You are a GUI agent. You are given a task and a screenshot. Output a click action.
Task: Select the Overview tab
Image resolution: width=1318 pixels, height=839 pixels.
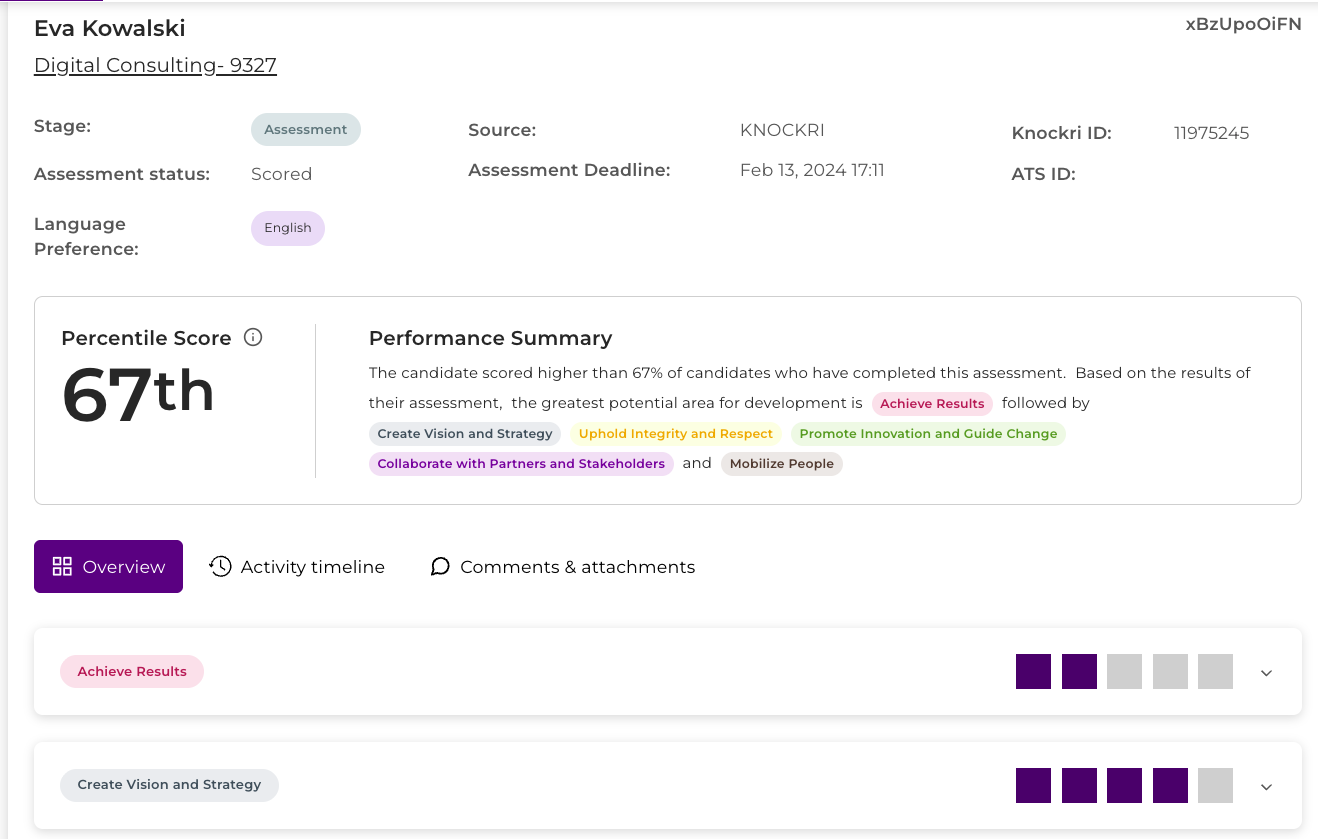pos(108,567)
